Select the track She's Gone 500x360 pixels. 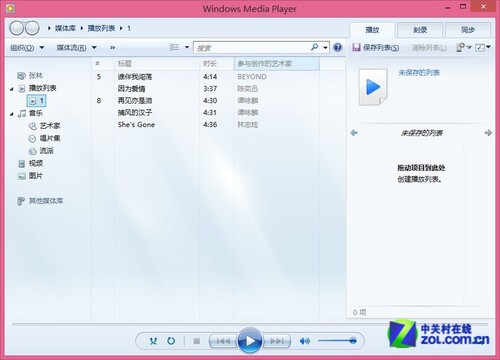tap(136, 125)
